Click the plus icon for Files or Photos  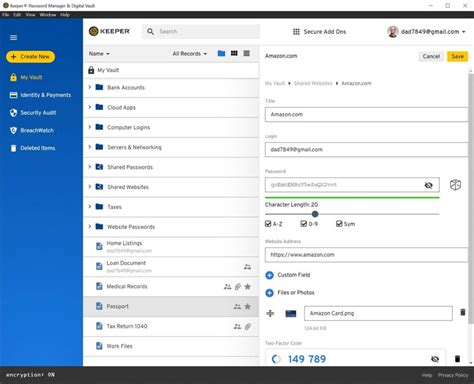click(x=269, y=293)
